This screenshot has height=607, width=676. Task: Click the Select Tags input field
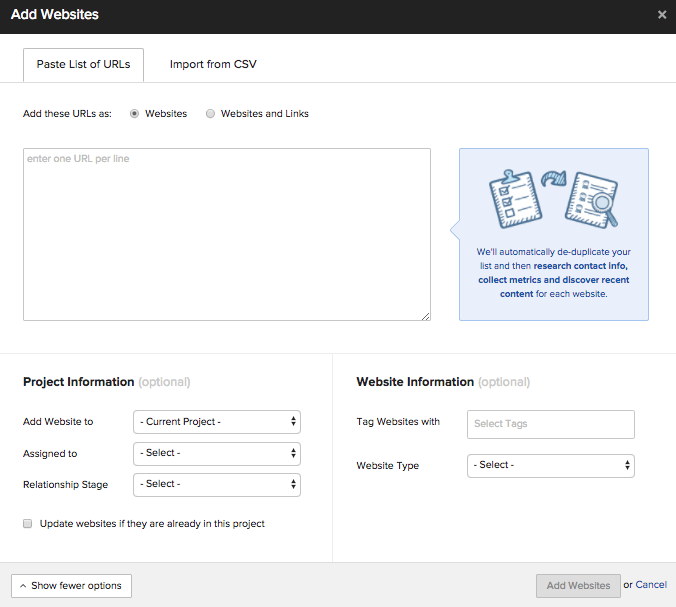click(x=550, y=424)
